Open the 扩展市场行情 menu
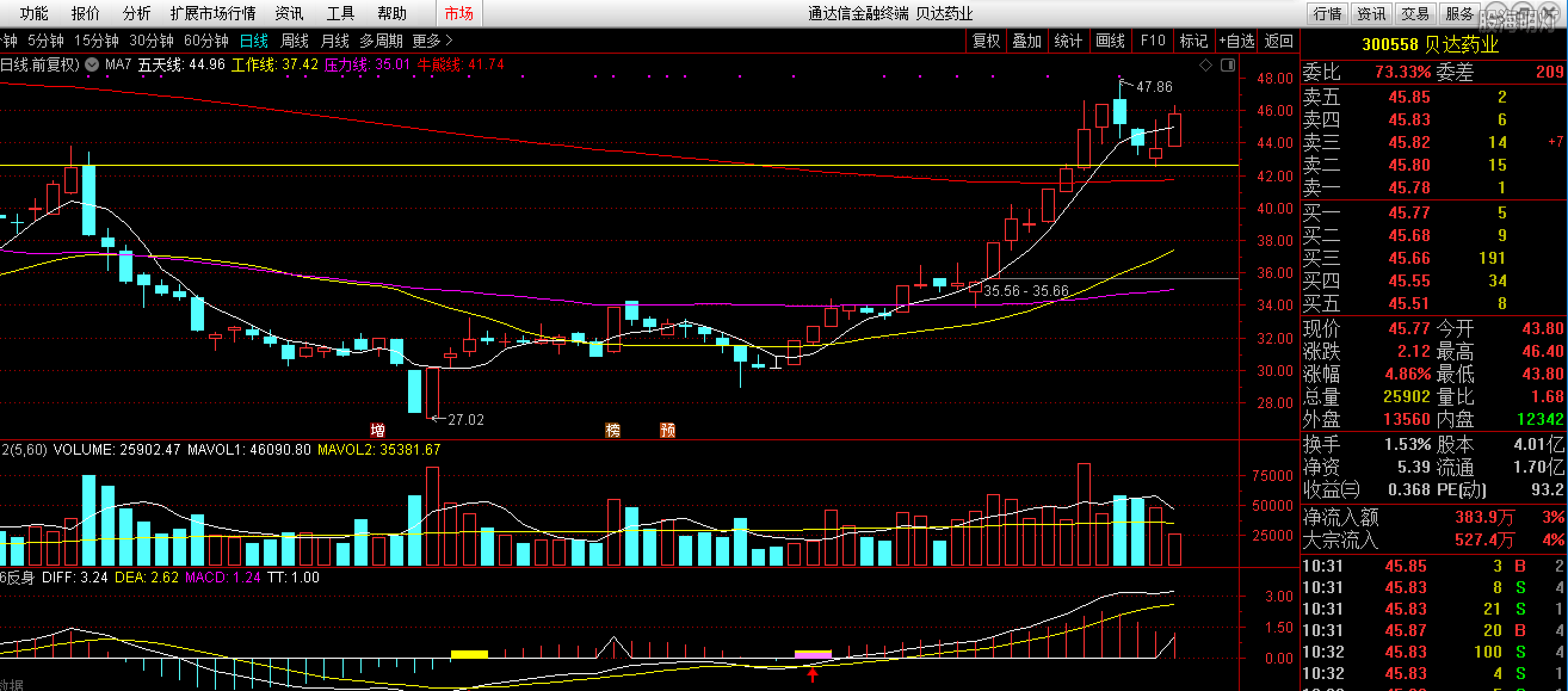This screenshot has height=691, width=1568. click(213, 13)
